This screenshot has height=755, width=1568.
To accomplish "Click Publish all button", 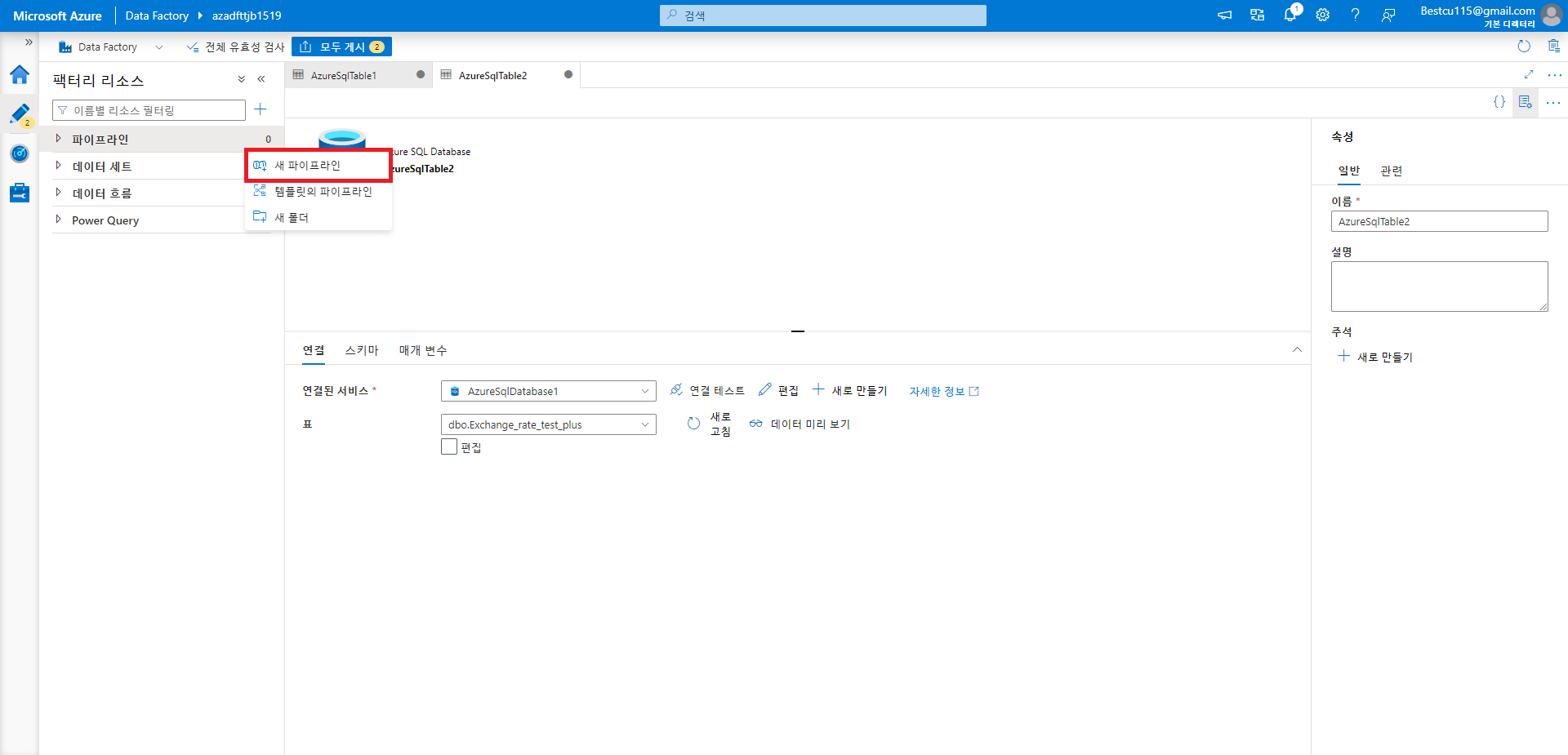I will click(341, 47).
